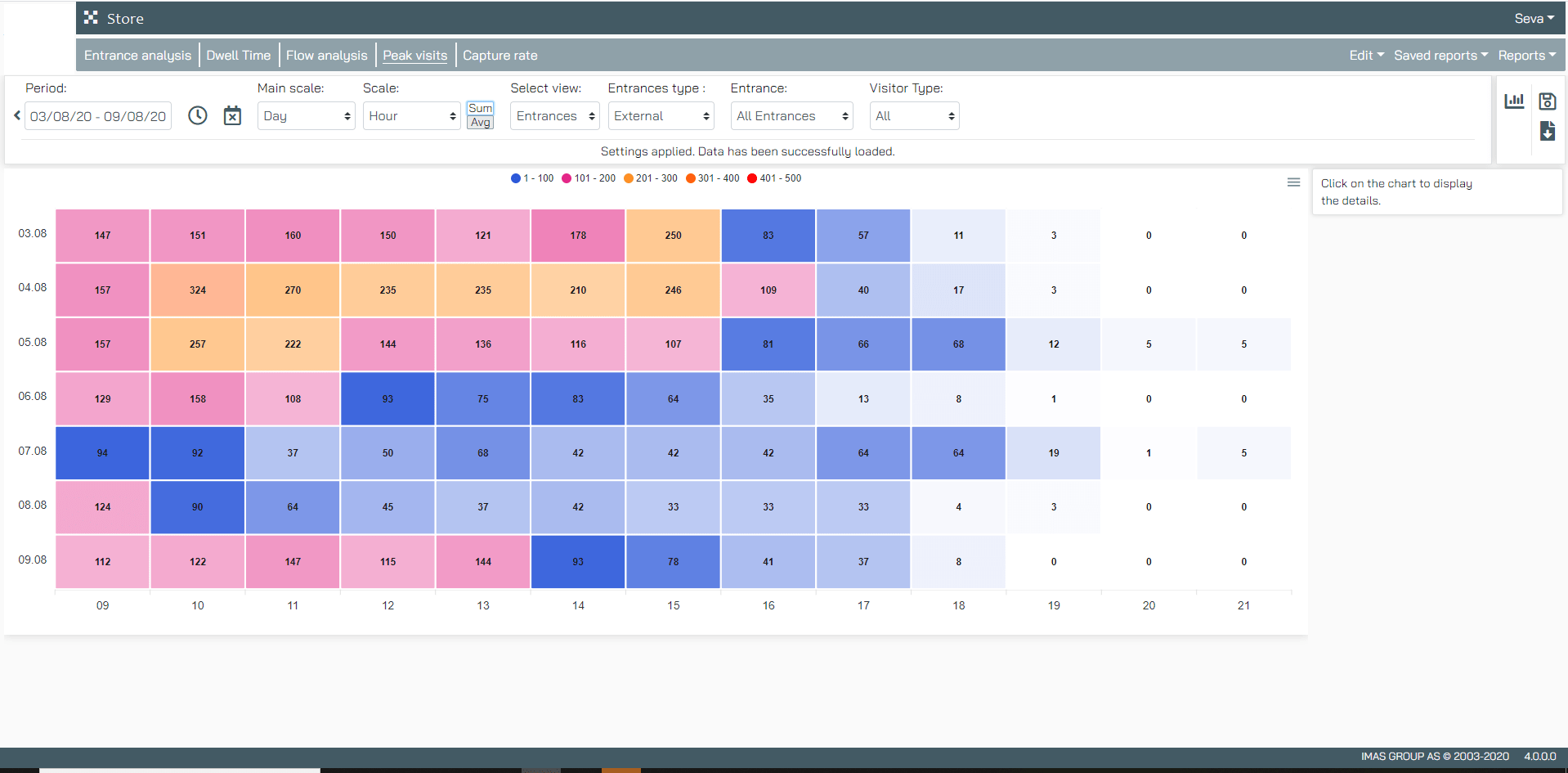The image size is (1568, 773).
Task: Download the report via file export icon
Action: [x=1547, y=131]
